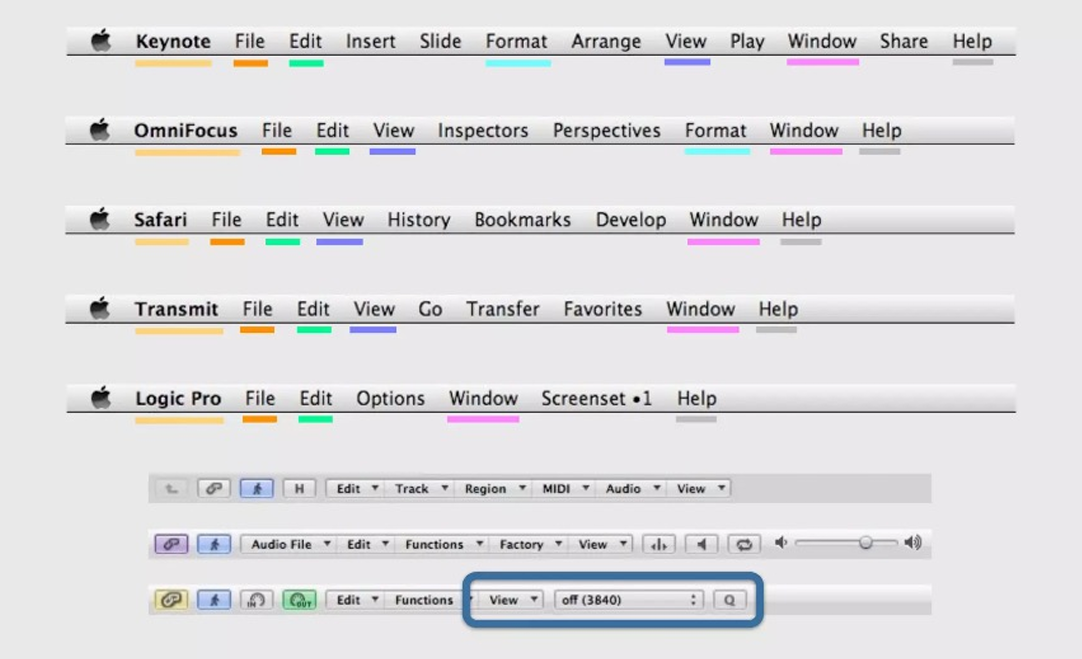Open the Region dropdown menu
This screenshot has height=659, width=1082.
click(493, 489)
